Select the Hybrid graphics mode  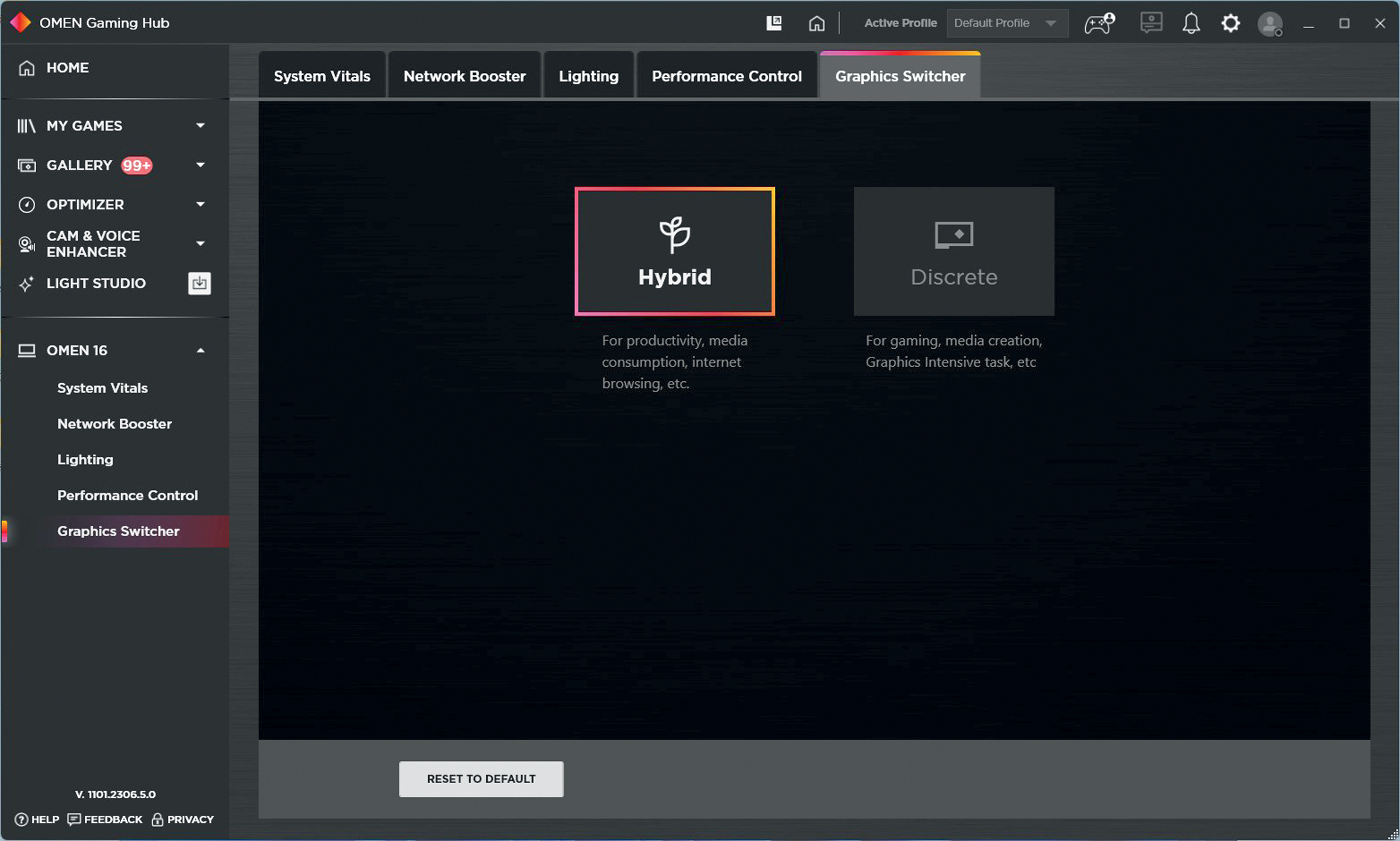click(x=674, y=251)
